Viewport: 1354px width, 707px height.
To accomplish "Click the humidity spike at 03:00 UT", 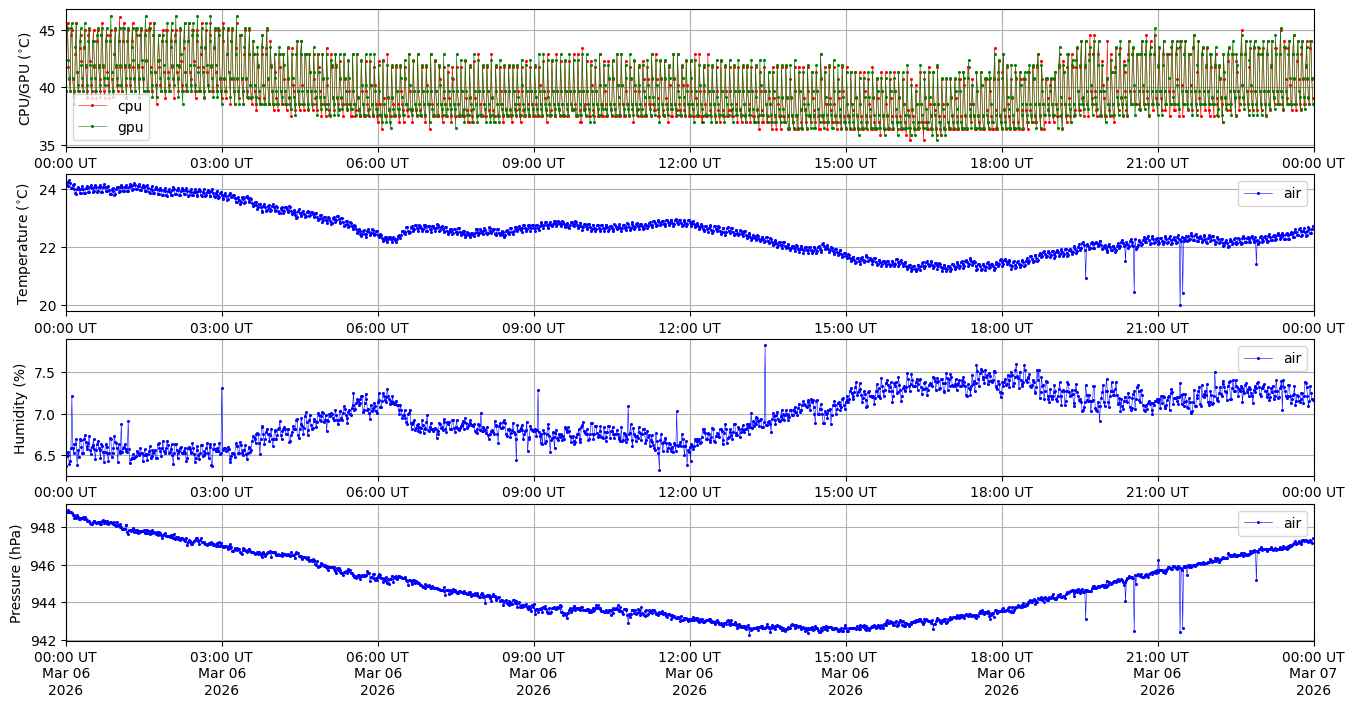I will pyautogui.click(x=222, y=388).
